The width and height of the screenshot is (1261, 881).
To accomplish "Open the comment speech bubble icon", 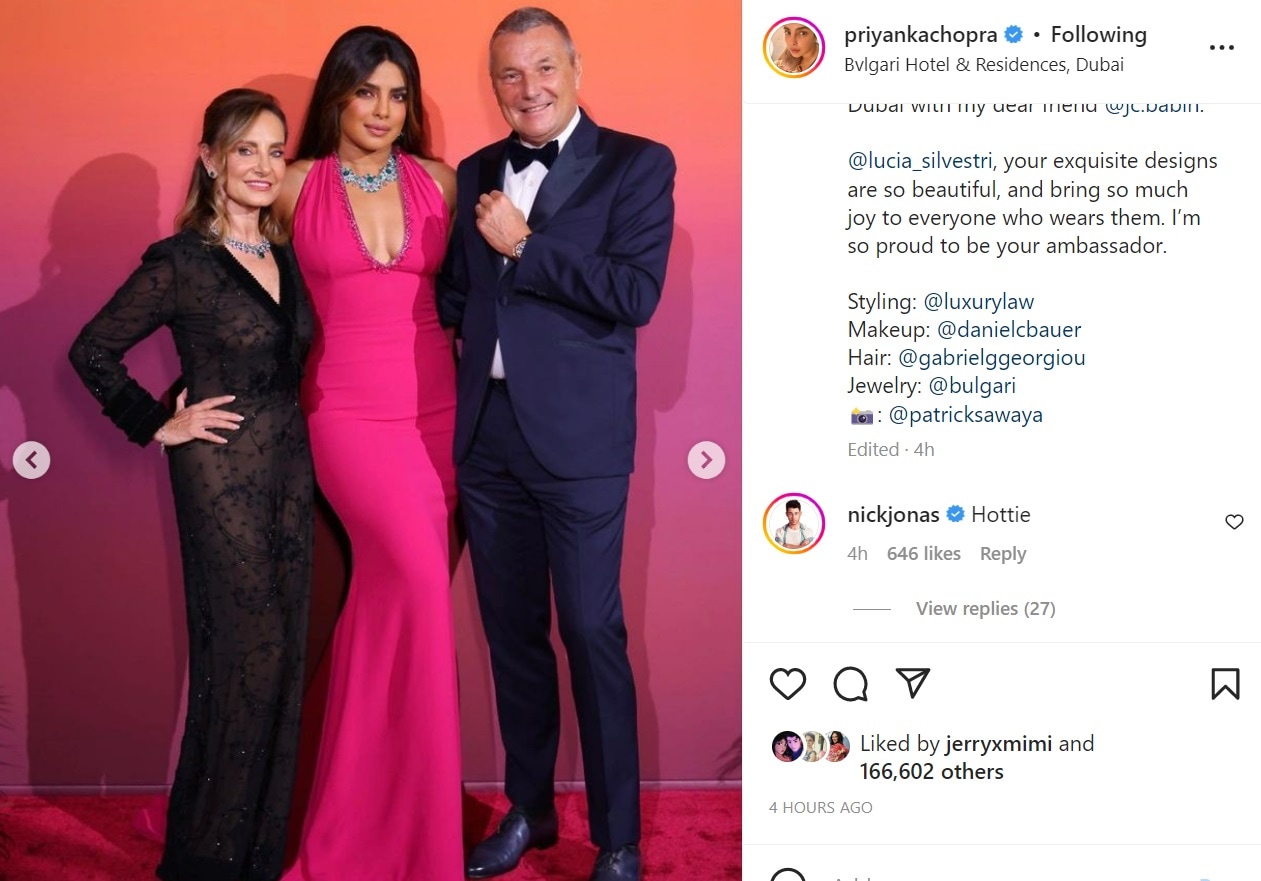I will click(x=851, y=684).
